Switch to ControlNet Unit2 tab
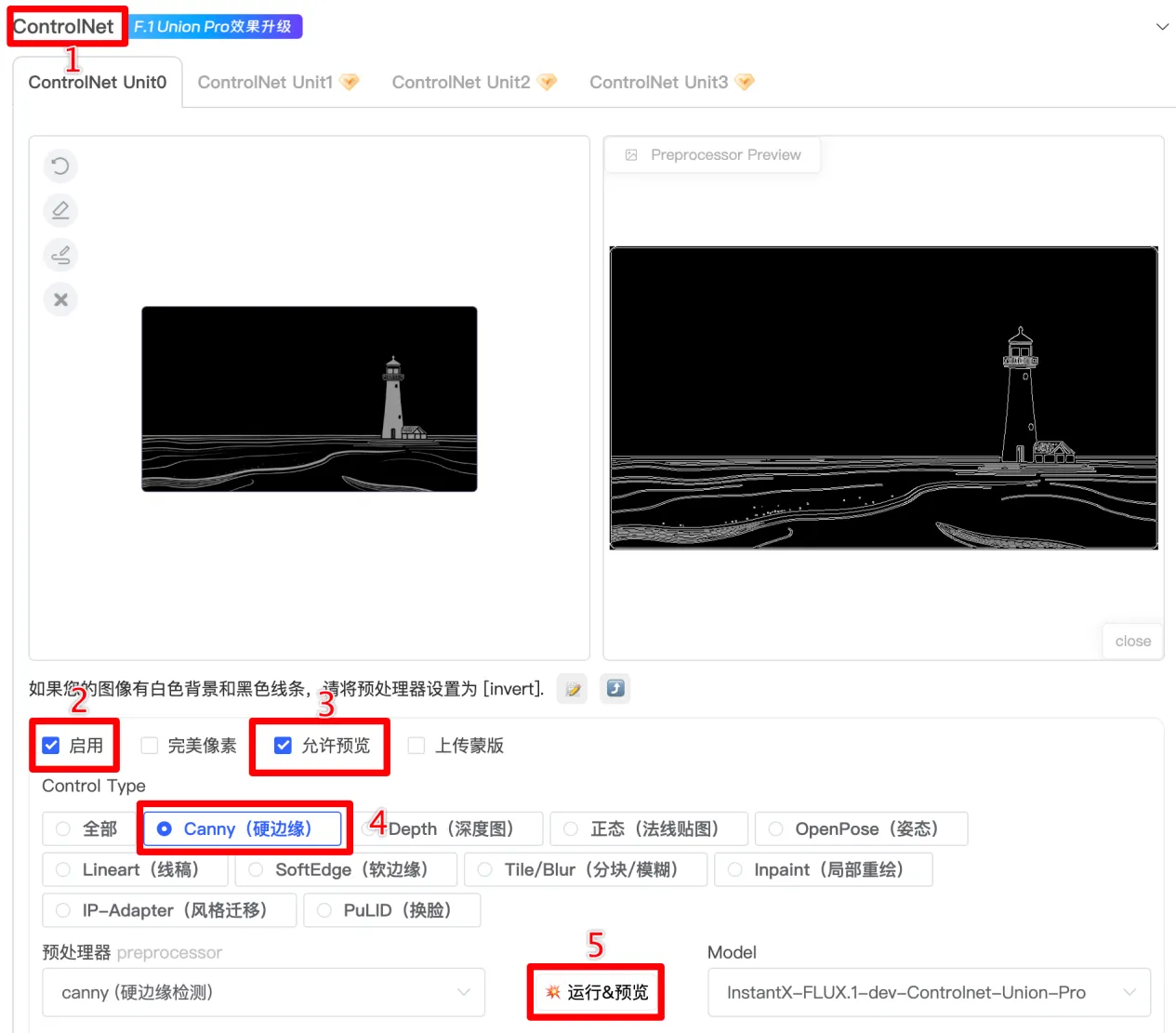 pos(462,83)
